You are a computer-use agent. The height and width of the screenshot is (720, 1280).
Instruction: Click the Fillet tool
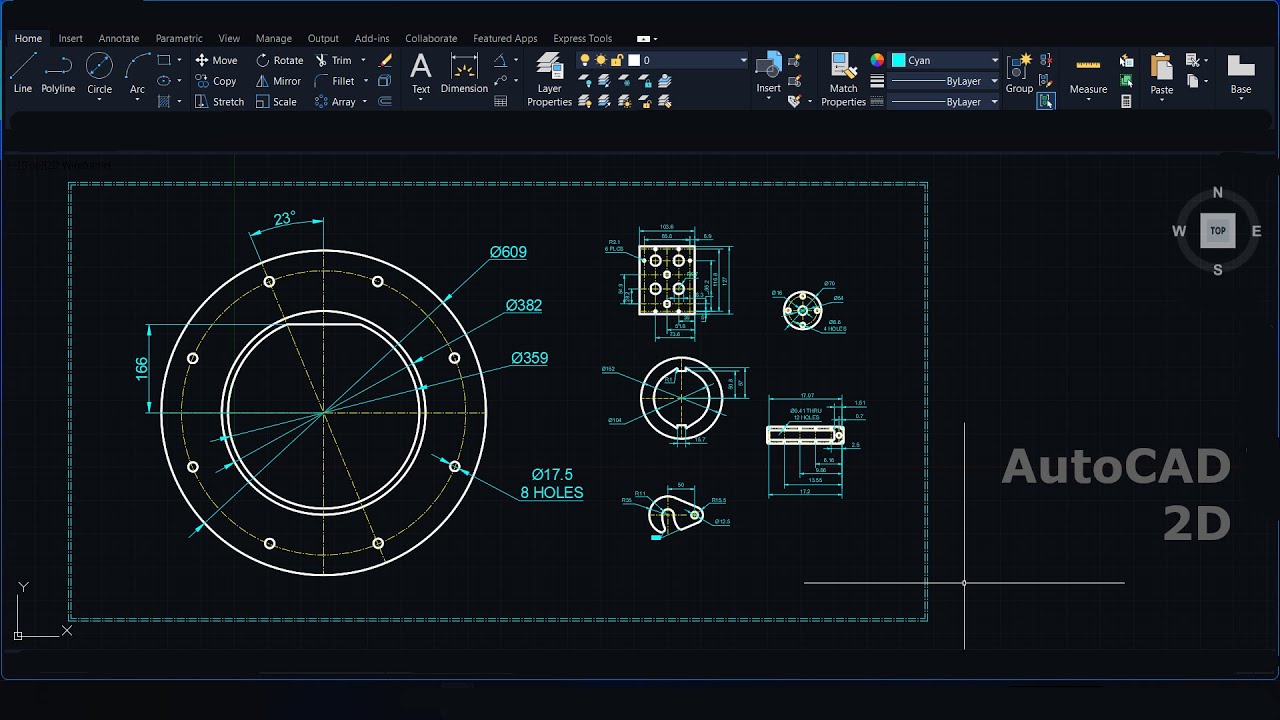(x=335, y=81)
